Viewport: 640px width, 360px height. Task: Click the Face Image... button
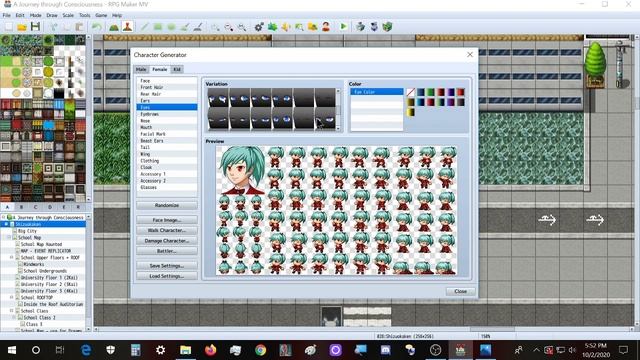pyautogui.click(x=167, y=220)
